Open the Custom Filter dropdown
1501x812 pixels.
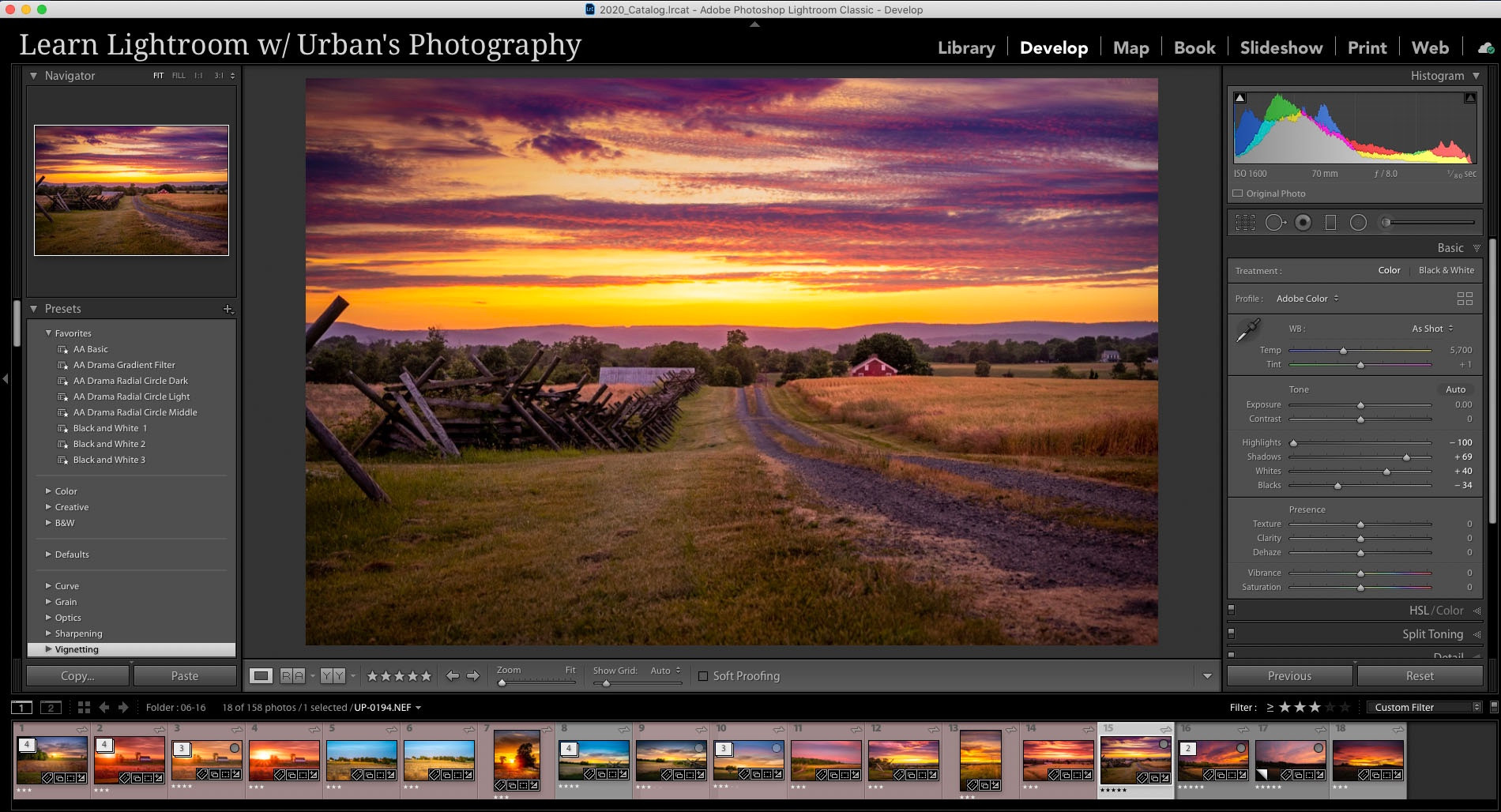[x=1427, y=707]
